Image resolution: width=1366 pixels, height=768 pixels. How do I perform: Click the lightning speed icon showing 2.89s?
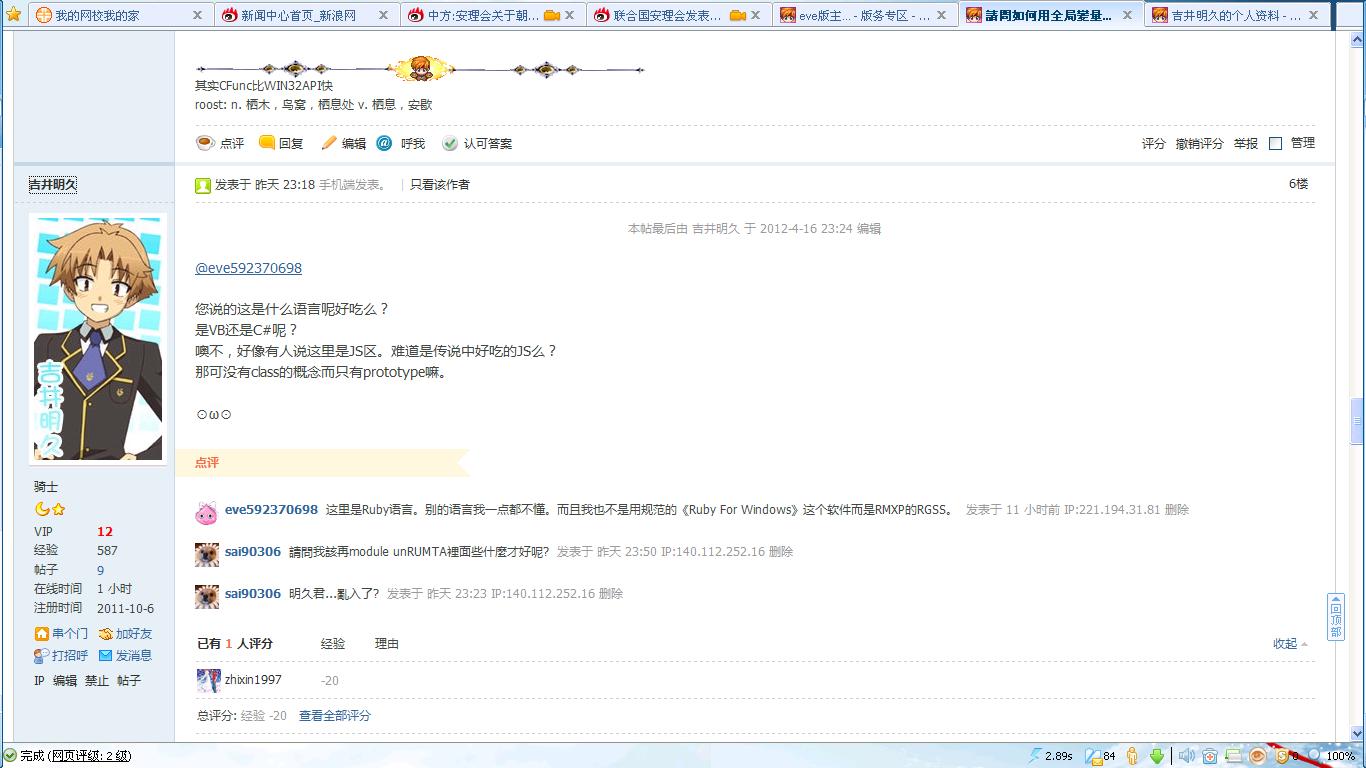(1036, 756)
